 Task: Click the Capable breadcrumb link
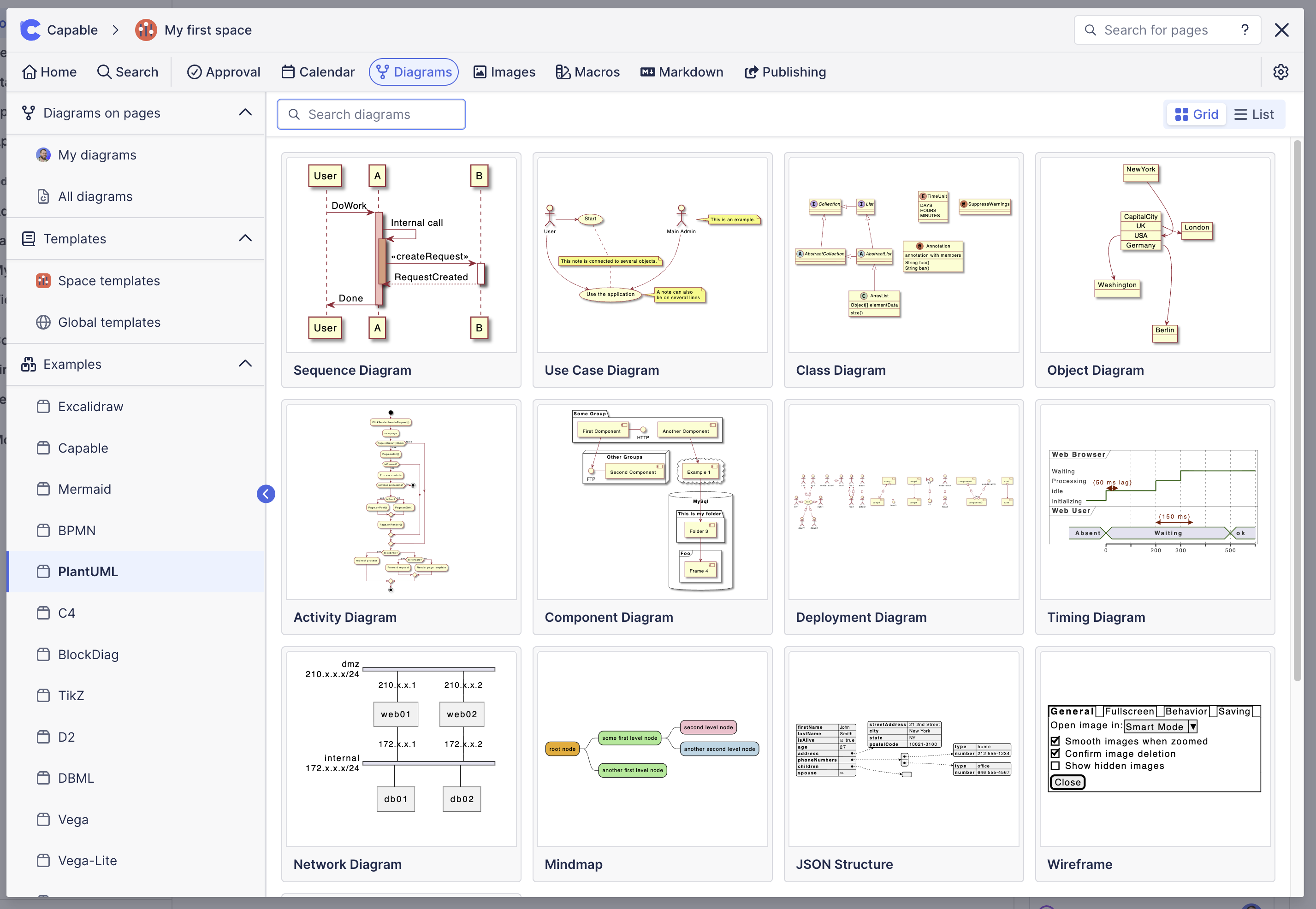coord(72,30)
